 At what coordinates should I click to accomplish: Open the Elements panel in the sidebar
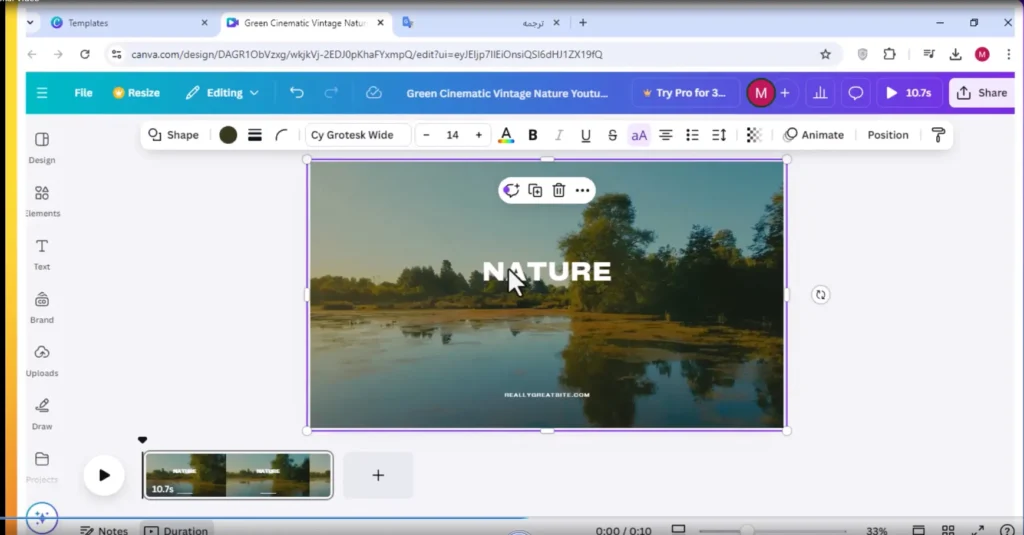coord(42,201)
